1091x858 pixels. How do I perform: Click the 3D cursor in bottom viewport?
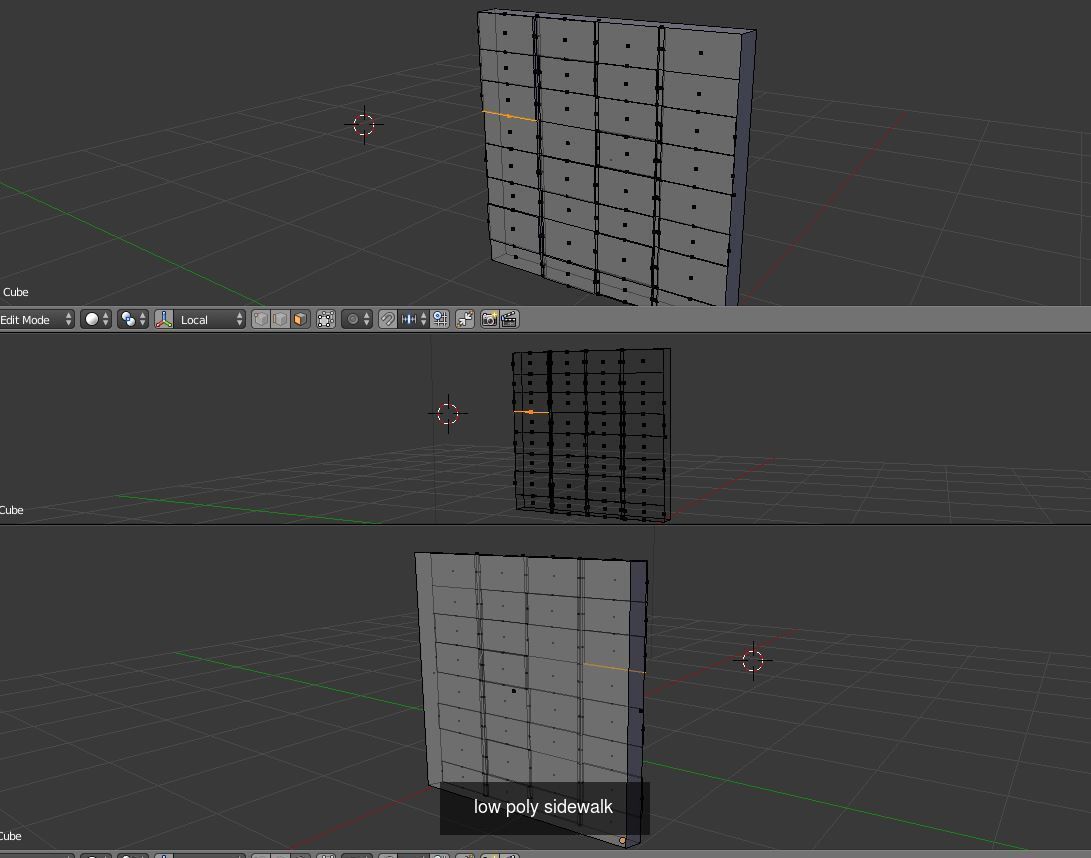(x=753, y=660)
